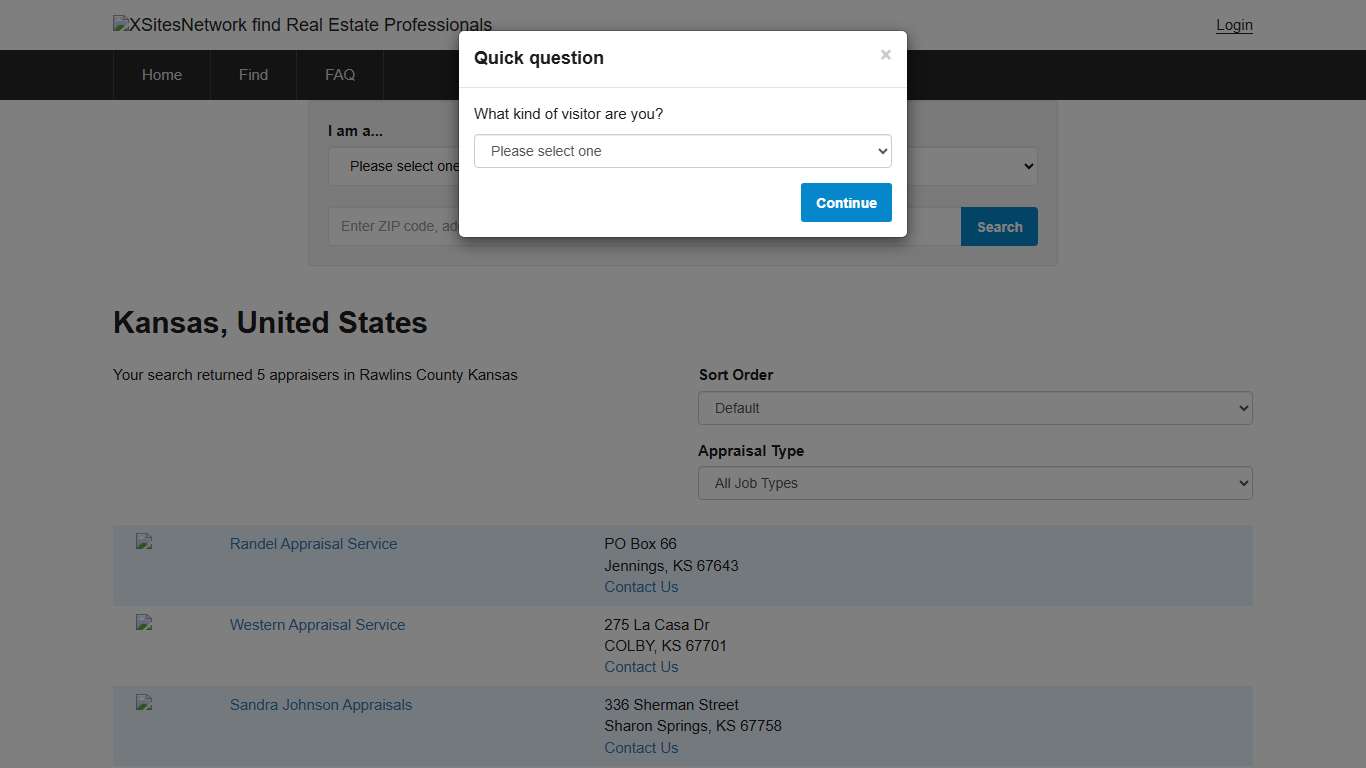Open the visitor type dropdown in dialog
Image resolution: width=1366 pixels, height=768 pixels.
tap(682, 151)
